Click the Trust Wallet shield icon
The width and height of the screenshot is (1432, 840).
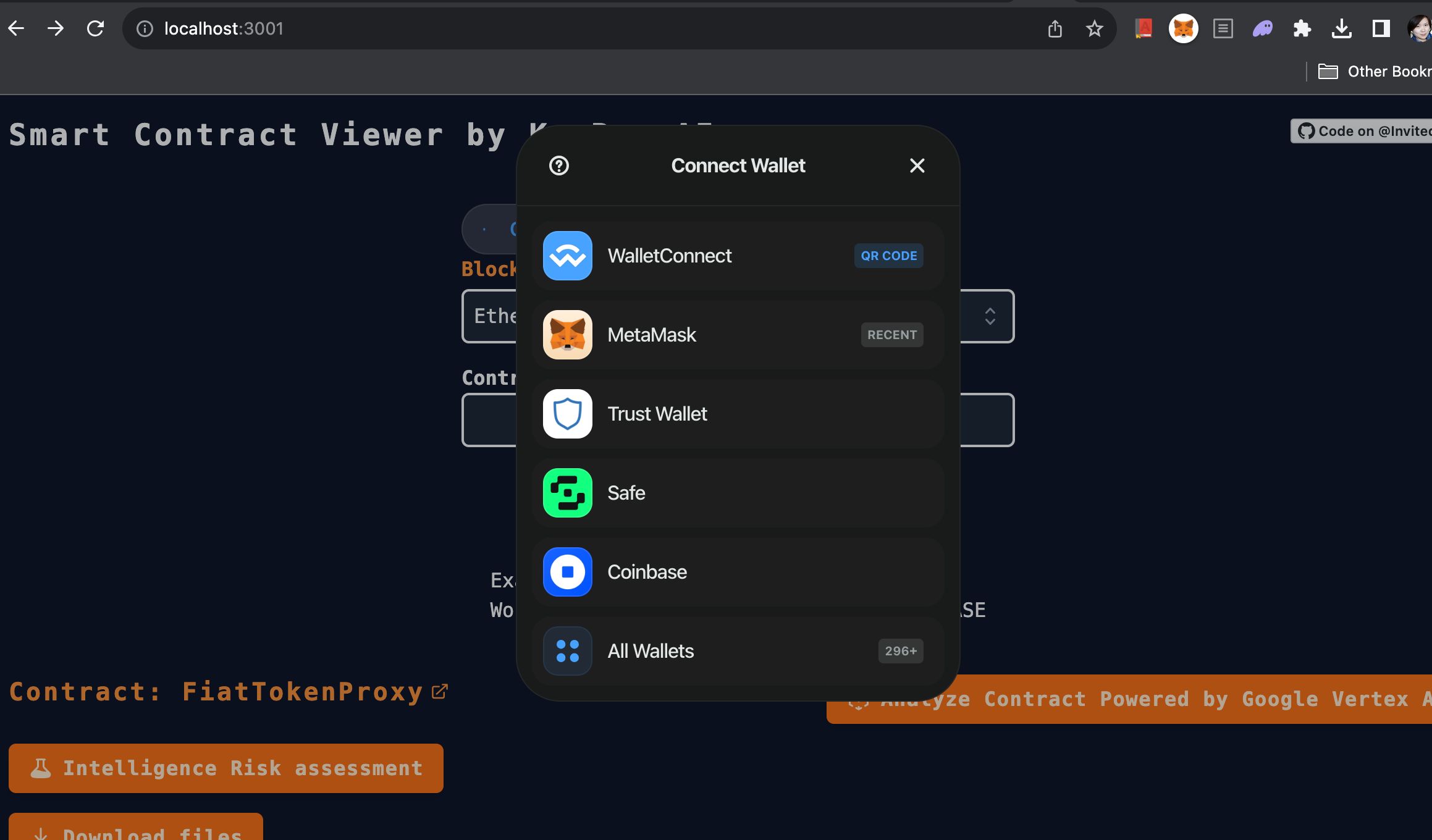click(567, 413)
